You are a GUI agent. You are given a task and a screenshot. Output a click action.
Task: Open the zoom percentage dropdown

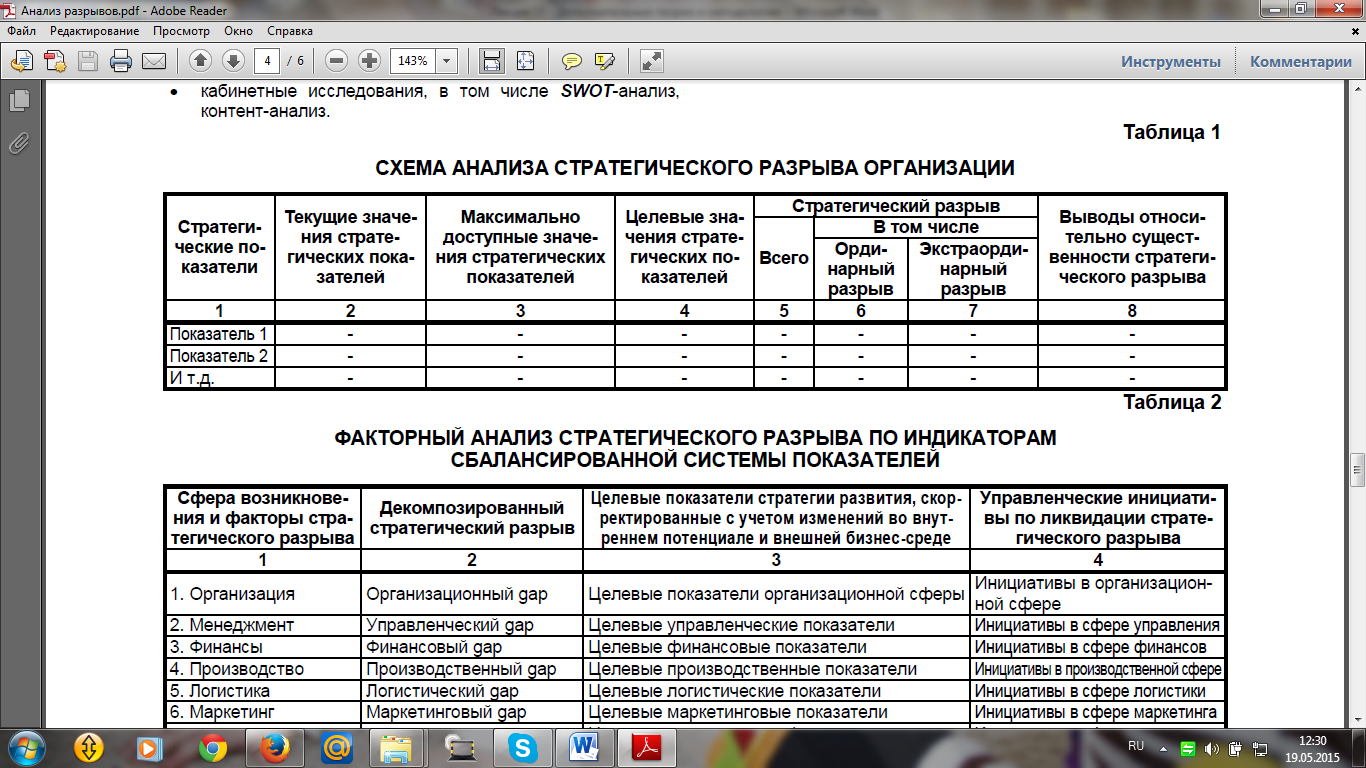click(446, 61)
